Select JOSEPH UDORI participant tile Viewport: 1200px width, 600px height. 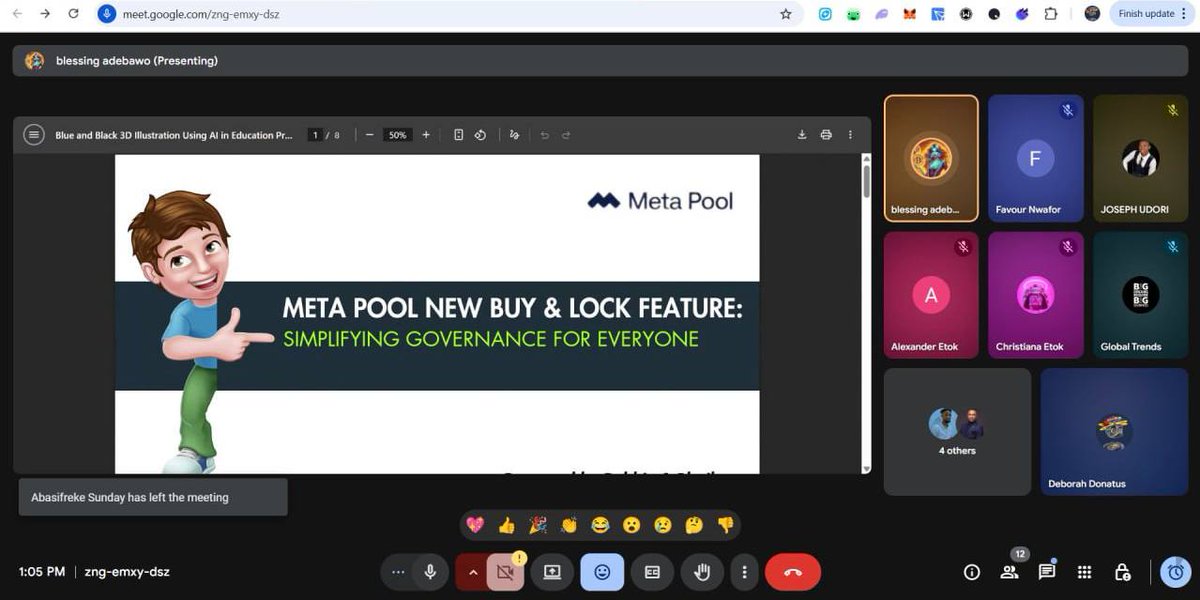(x=1140, y=158)
